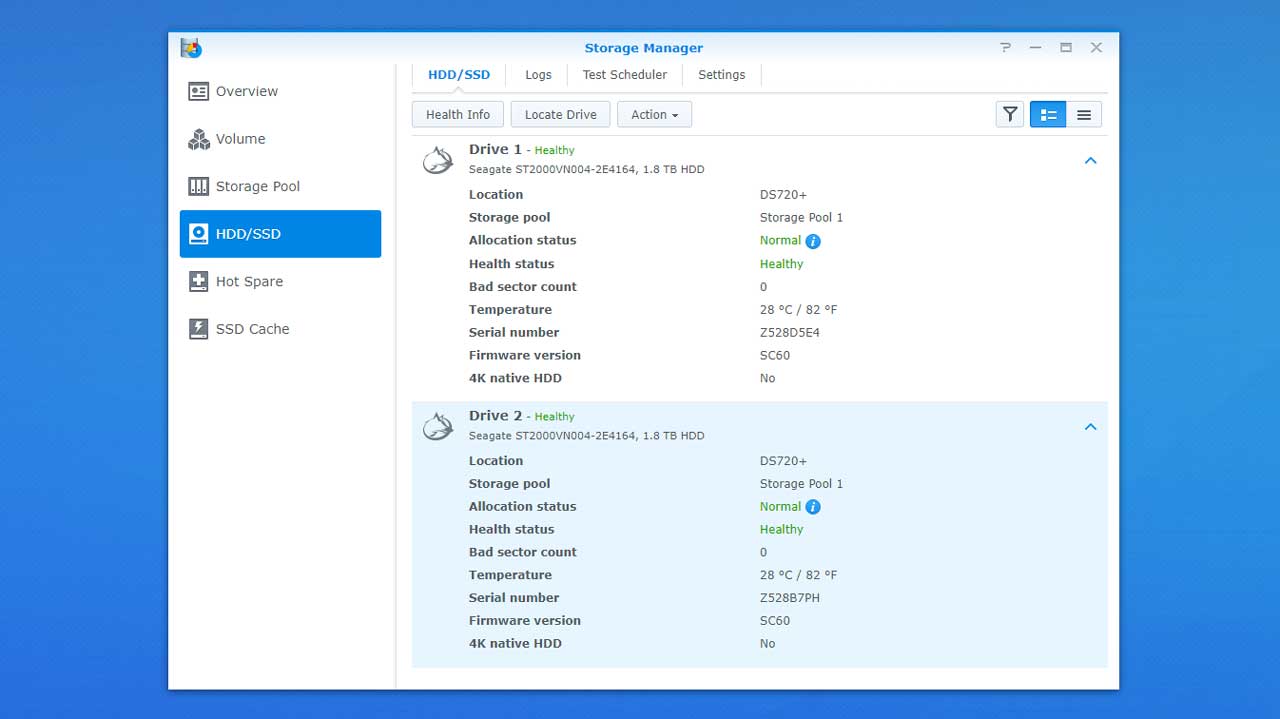Image resolution: width=1280 pixels, height=719 pixels.
Task: Click the info icon beside Drive 2 allocation status
Action: [x=813, y=507]
